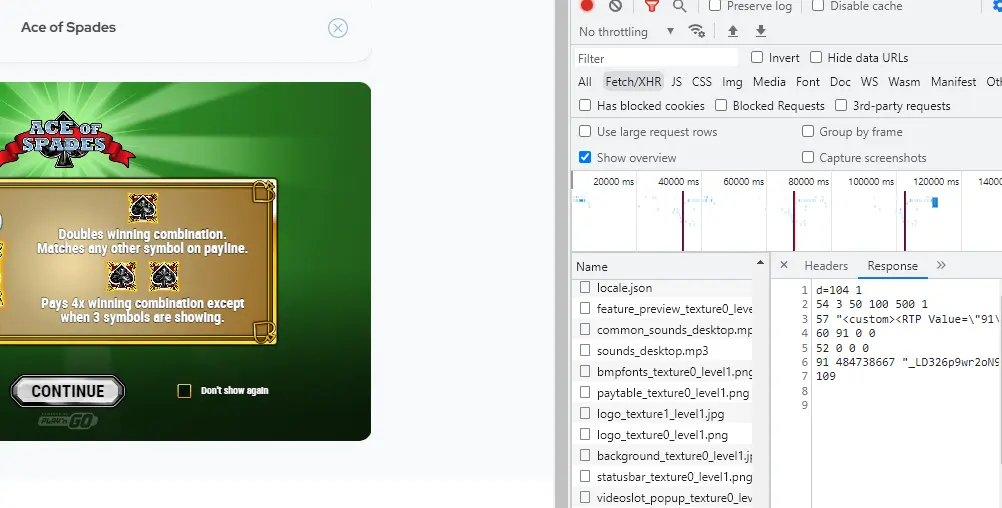Enable Preserve log checkbox
Viewport: 1002px width, 508px height.
[715, 6]
